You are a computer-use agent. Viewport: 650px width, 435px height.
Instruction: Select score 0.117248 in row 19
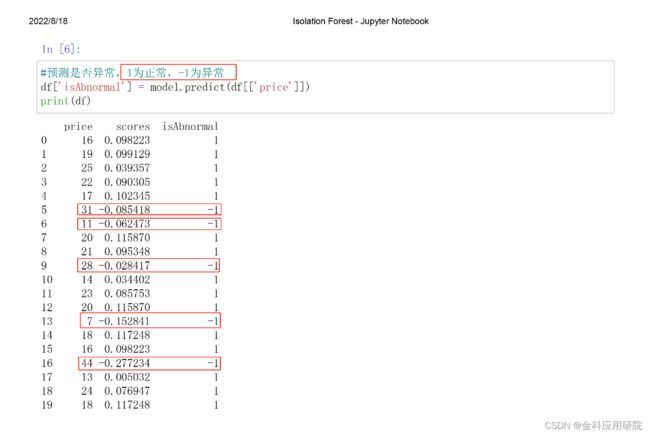coord(127,405)
